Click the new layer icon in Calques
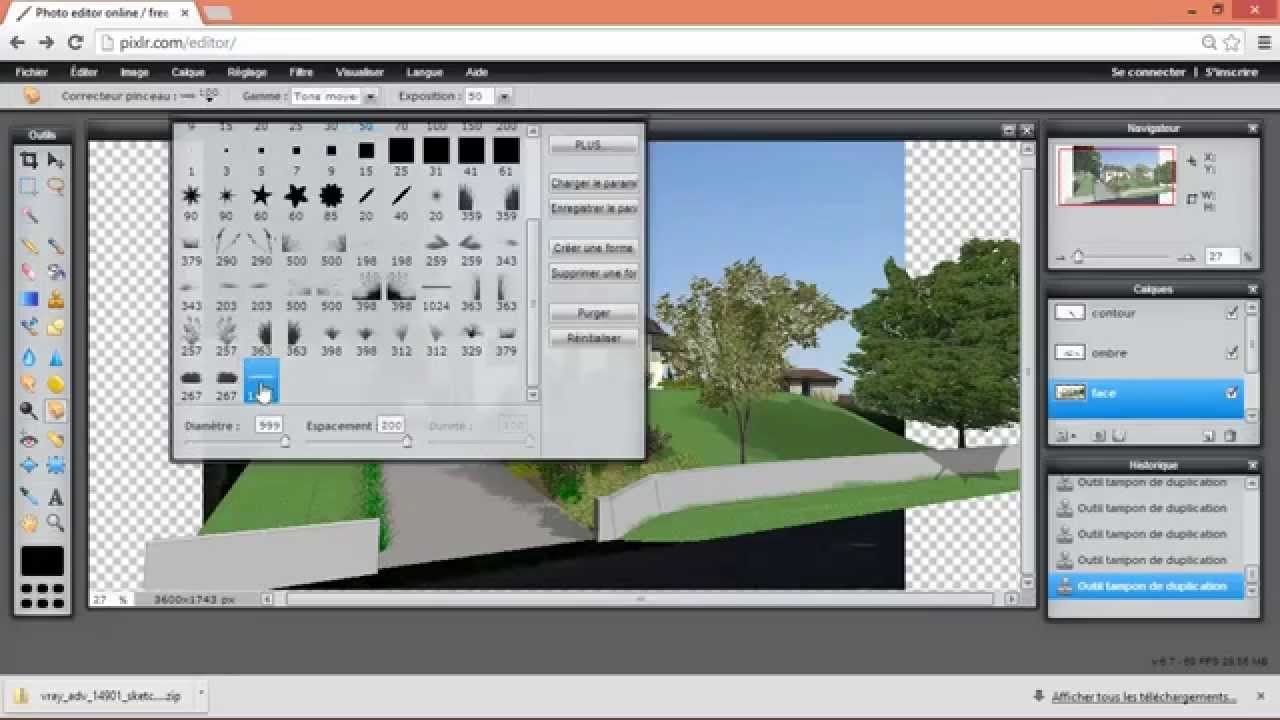Image resolution: width=1280 pixels, height=720 pixels. [x=1208, y=436]
